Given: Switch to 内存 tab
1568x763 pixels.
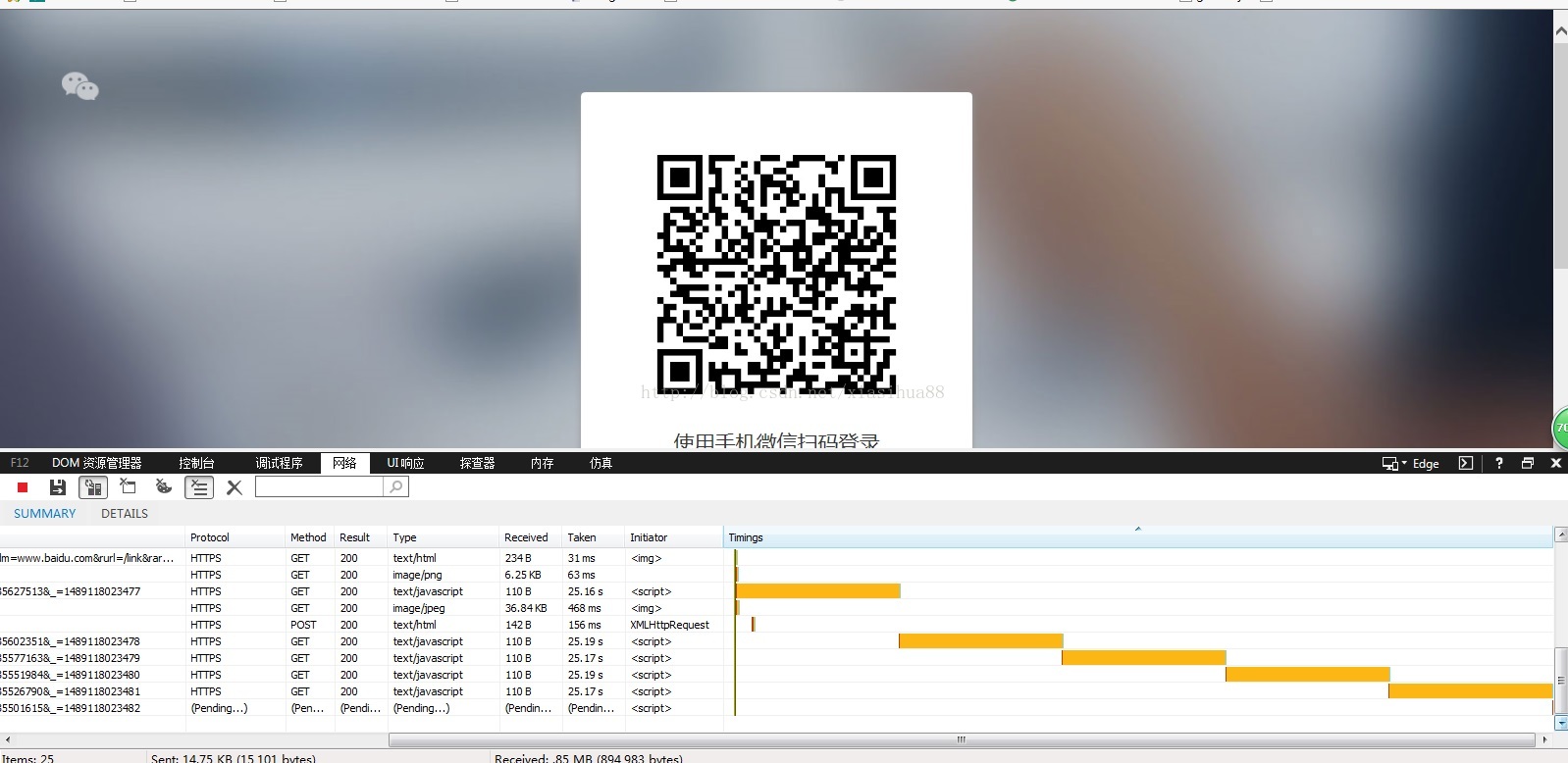Looking at the screenshot, I should tap(542, 463).
